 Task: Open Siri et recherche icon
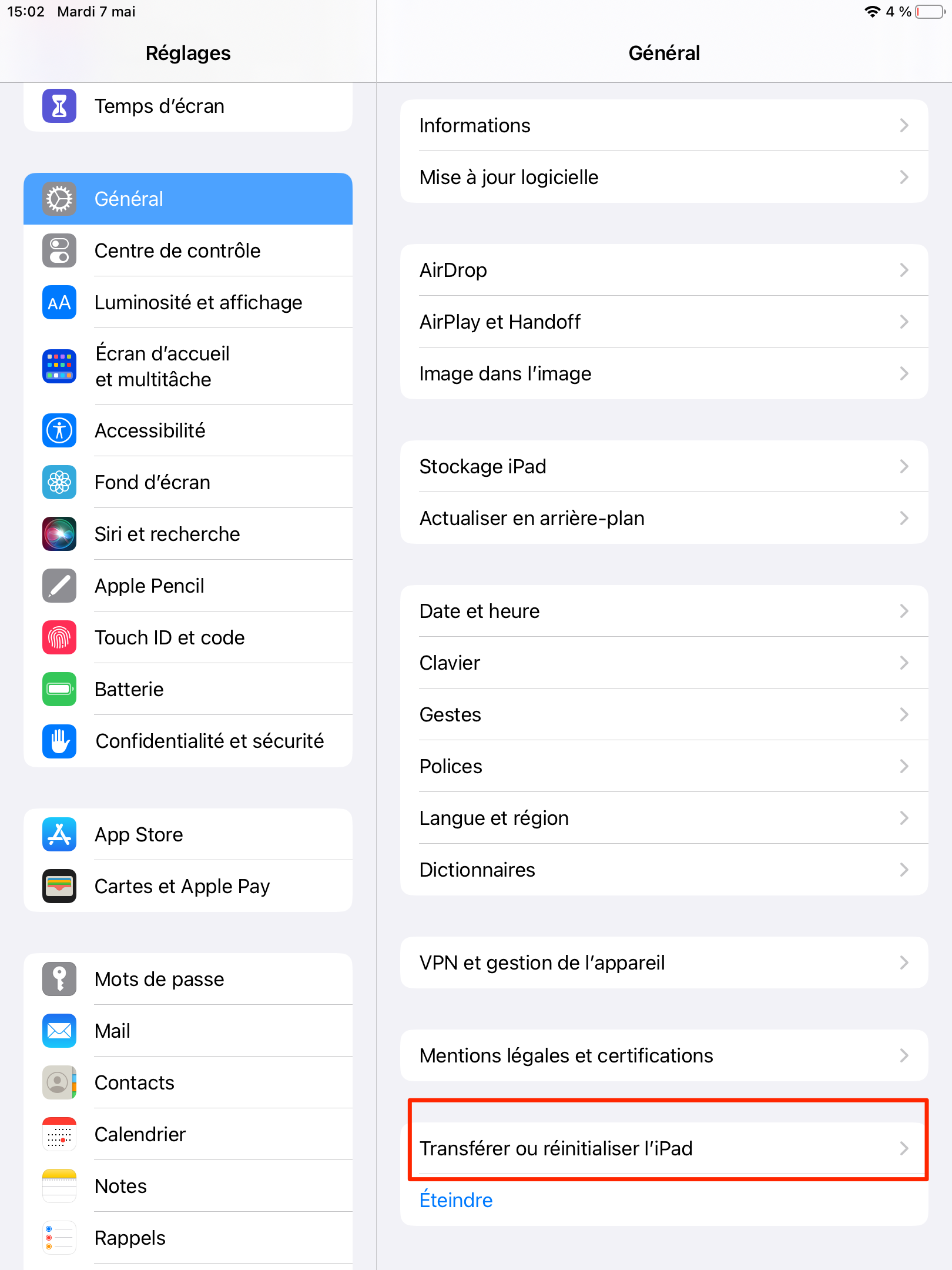click(59, 534)
